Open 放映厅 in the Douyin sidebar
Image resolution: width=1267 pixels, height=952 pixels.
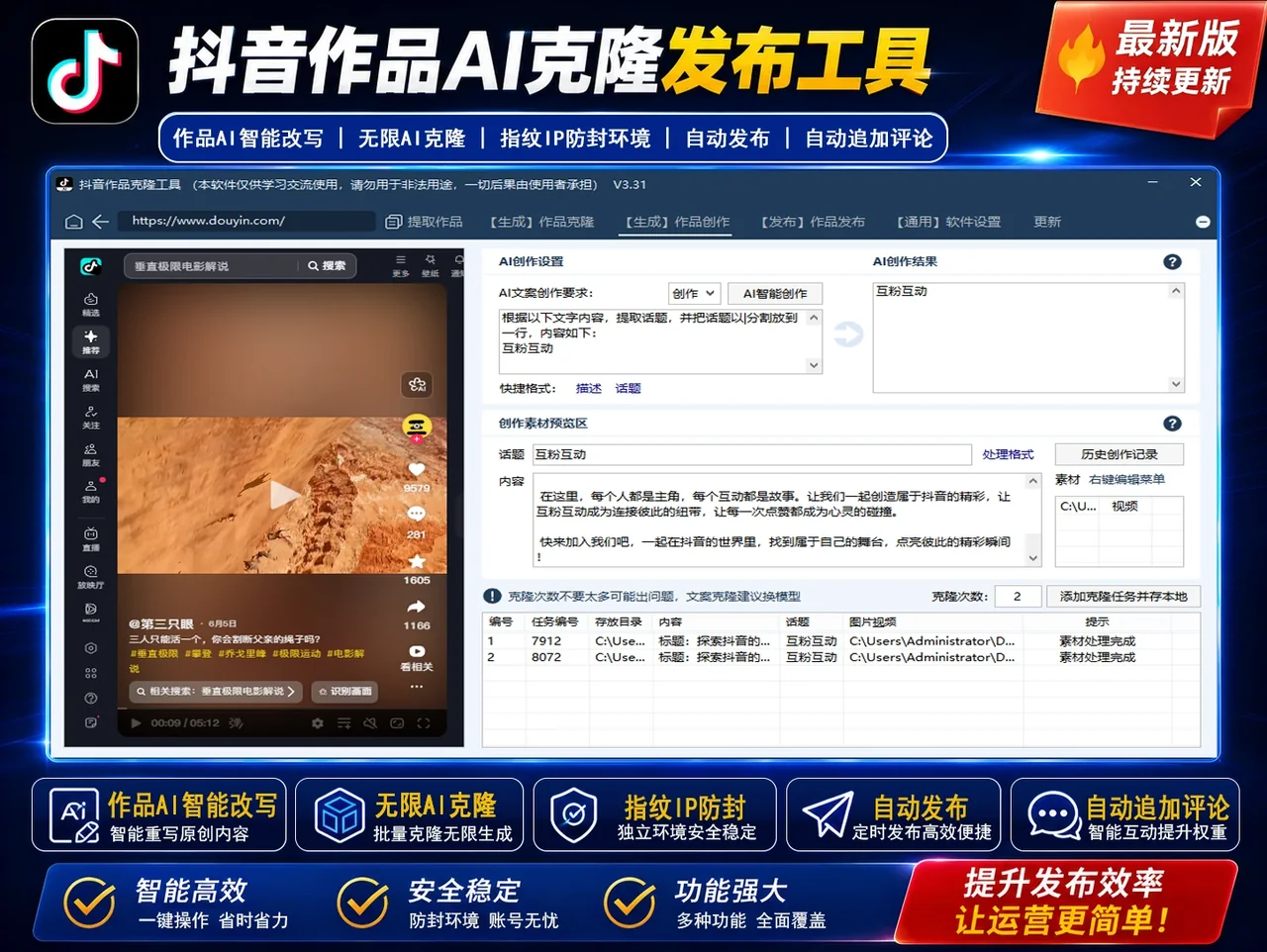pyautogui.click(x=91, y=576)
